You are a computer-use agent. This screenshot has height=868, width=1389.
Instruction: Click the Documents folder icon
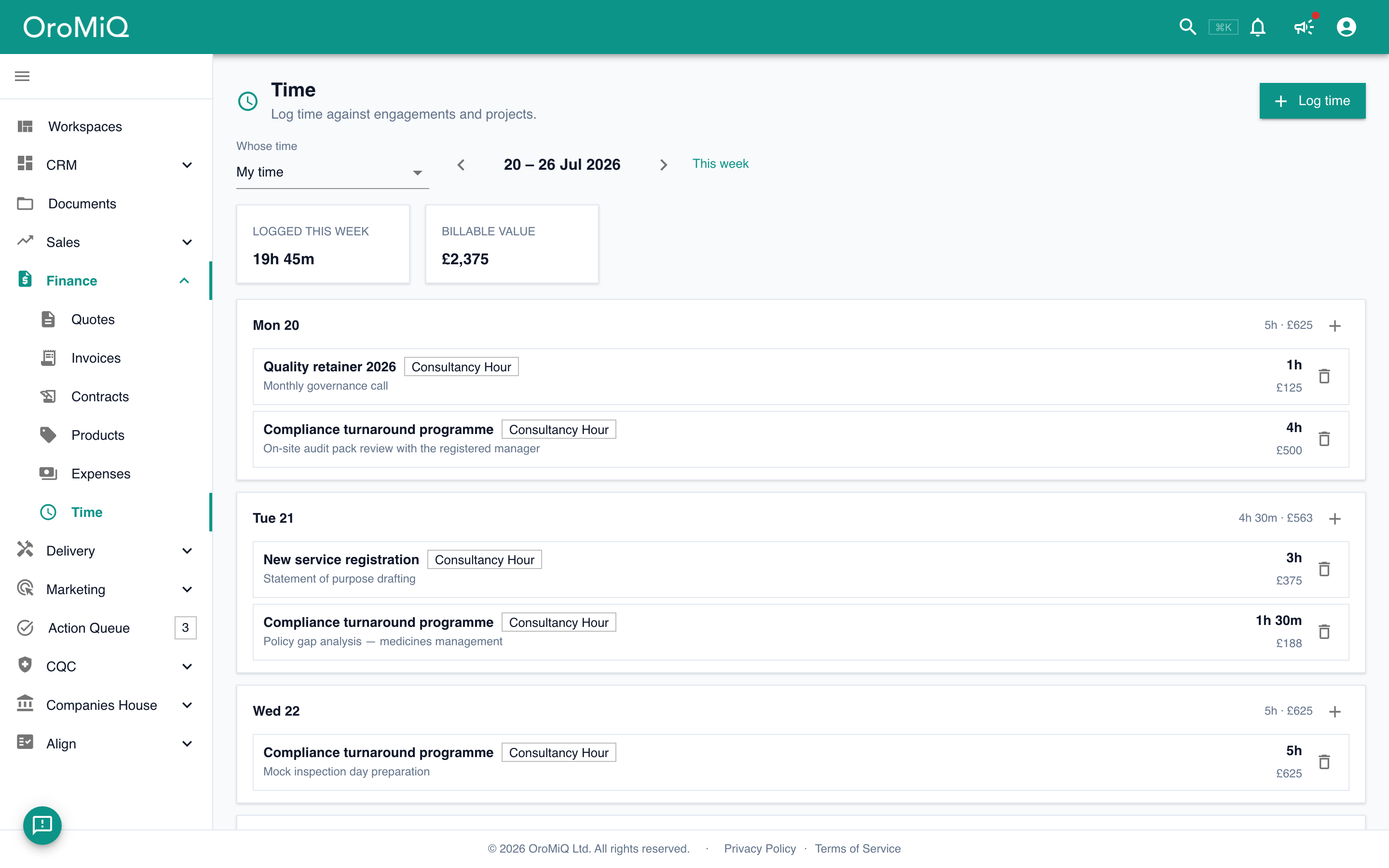(25, 203)
